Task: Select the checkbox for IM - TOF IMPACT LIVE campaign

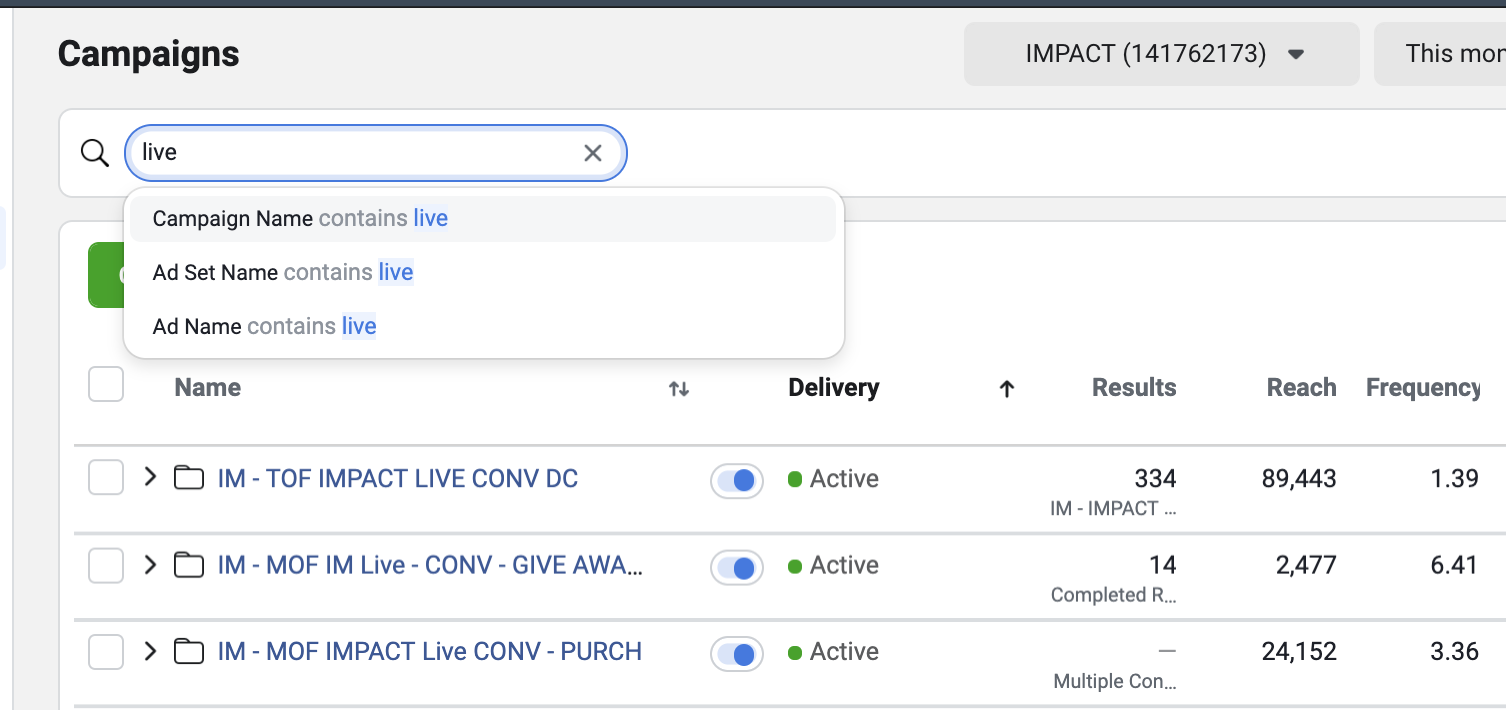Action: [105, 478]
